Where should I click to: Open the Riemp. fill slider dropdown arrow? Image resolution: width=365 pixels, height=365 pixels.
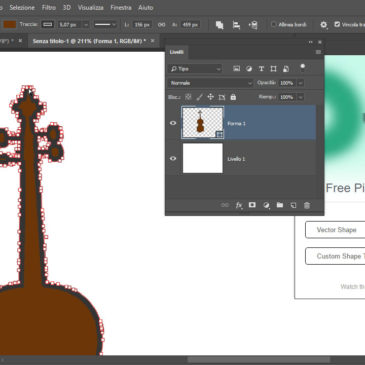300,97
